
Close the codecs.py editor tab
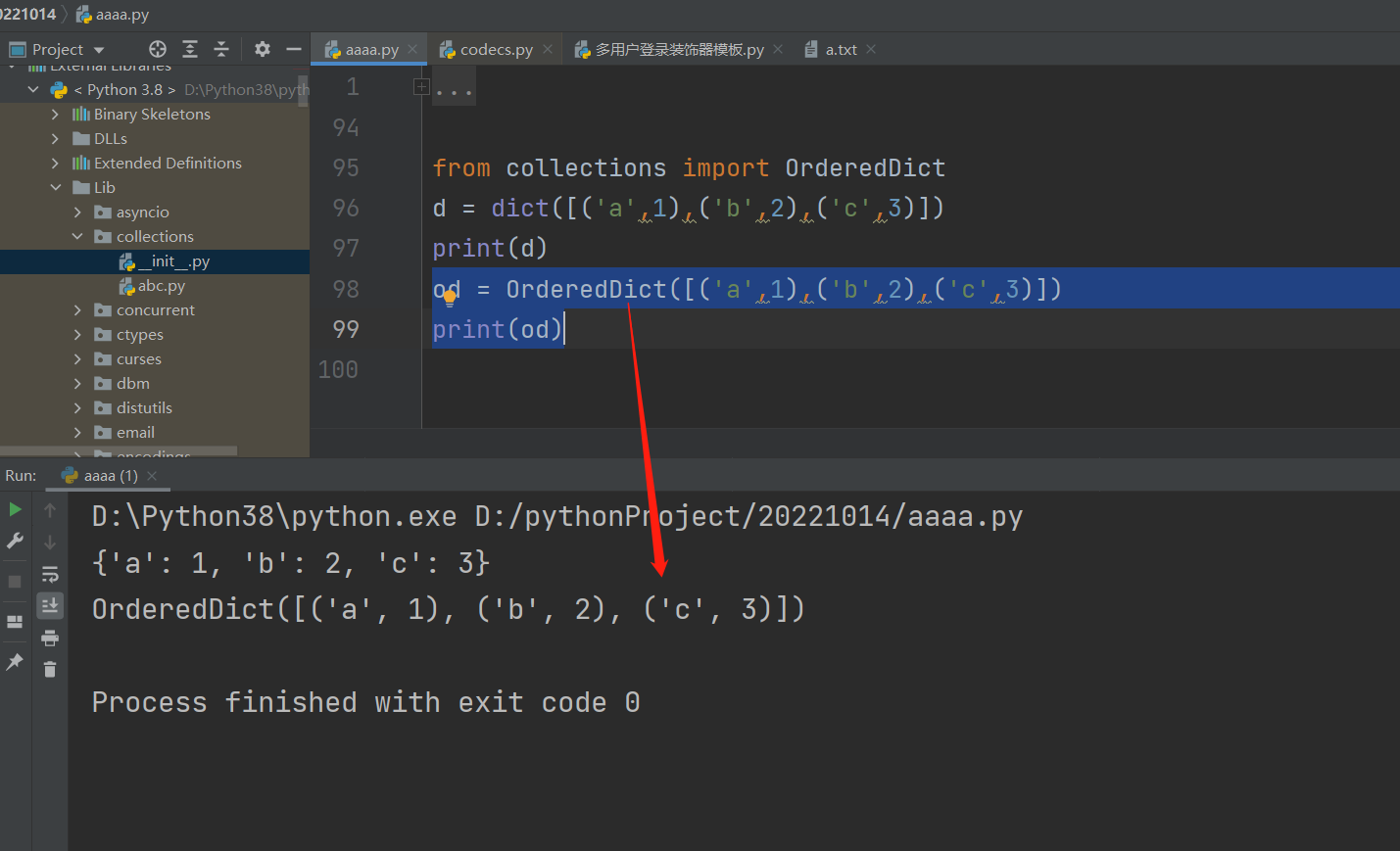coord(548,49)
